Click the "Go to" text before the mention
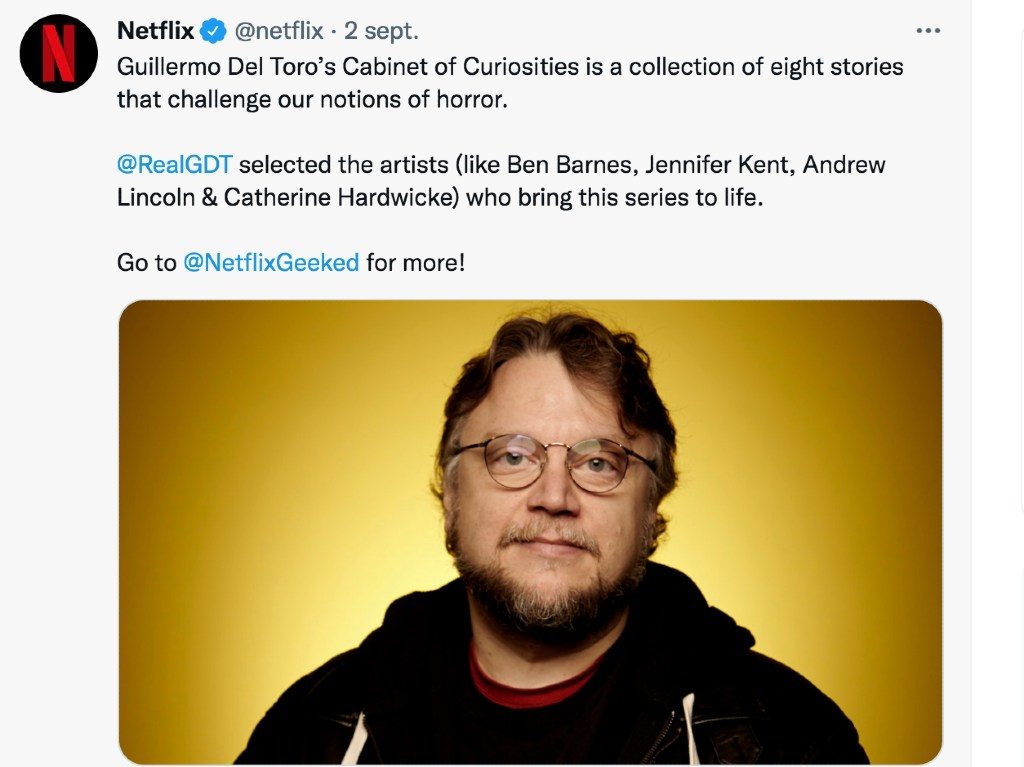This screenshot has width=1024, height=767. [146, 263]
